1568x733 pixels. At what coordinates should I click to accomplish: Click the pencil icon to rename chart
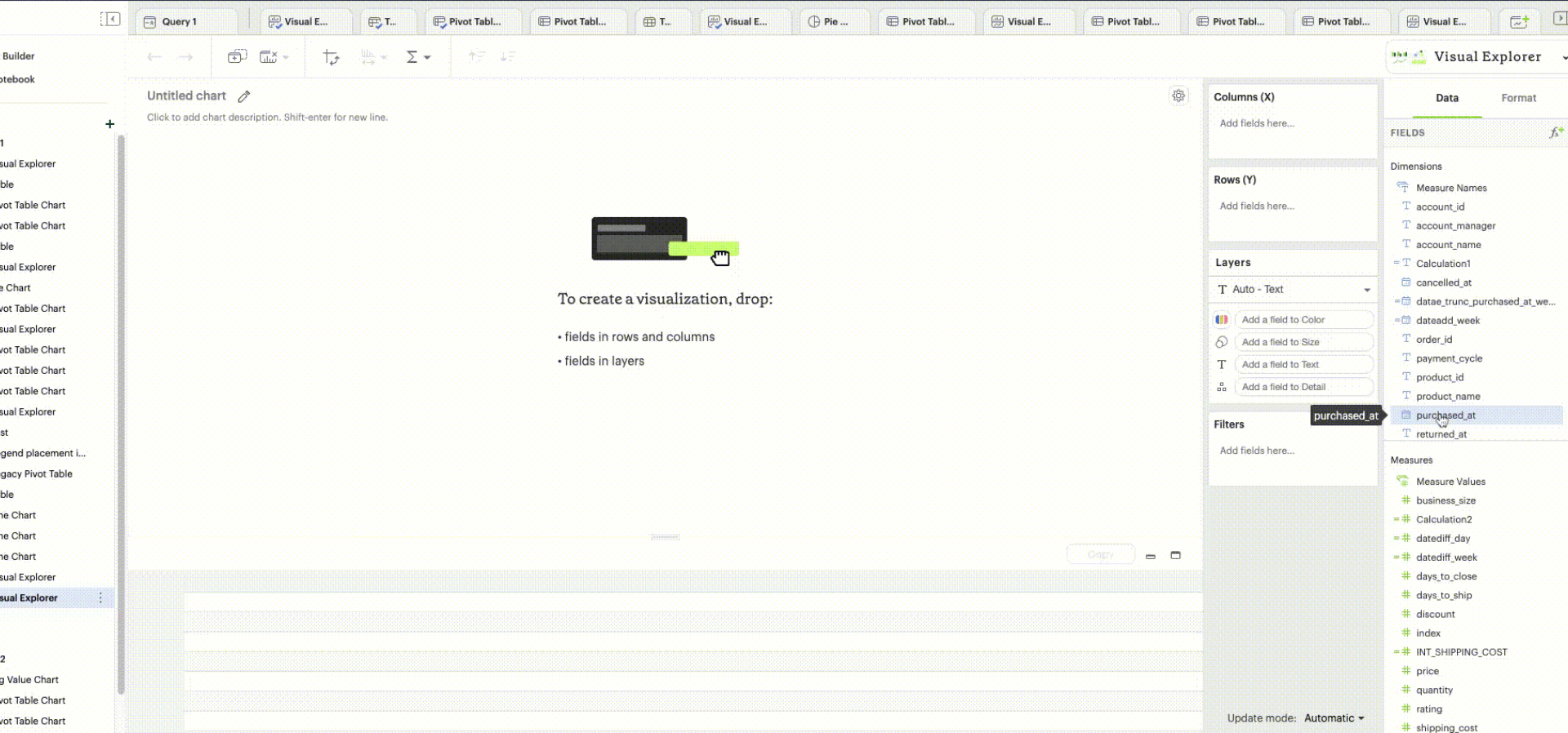click(x=244, y=96)
